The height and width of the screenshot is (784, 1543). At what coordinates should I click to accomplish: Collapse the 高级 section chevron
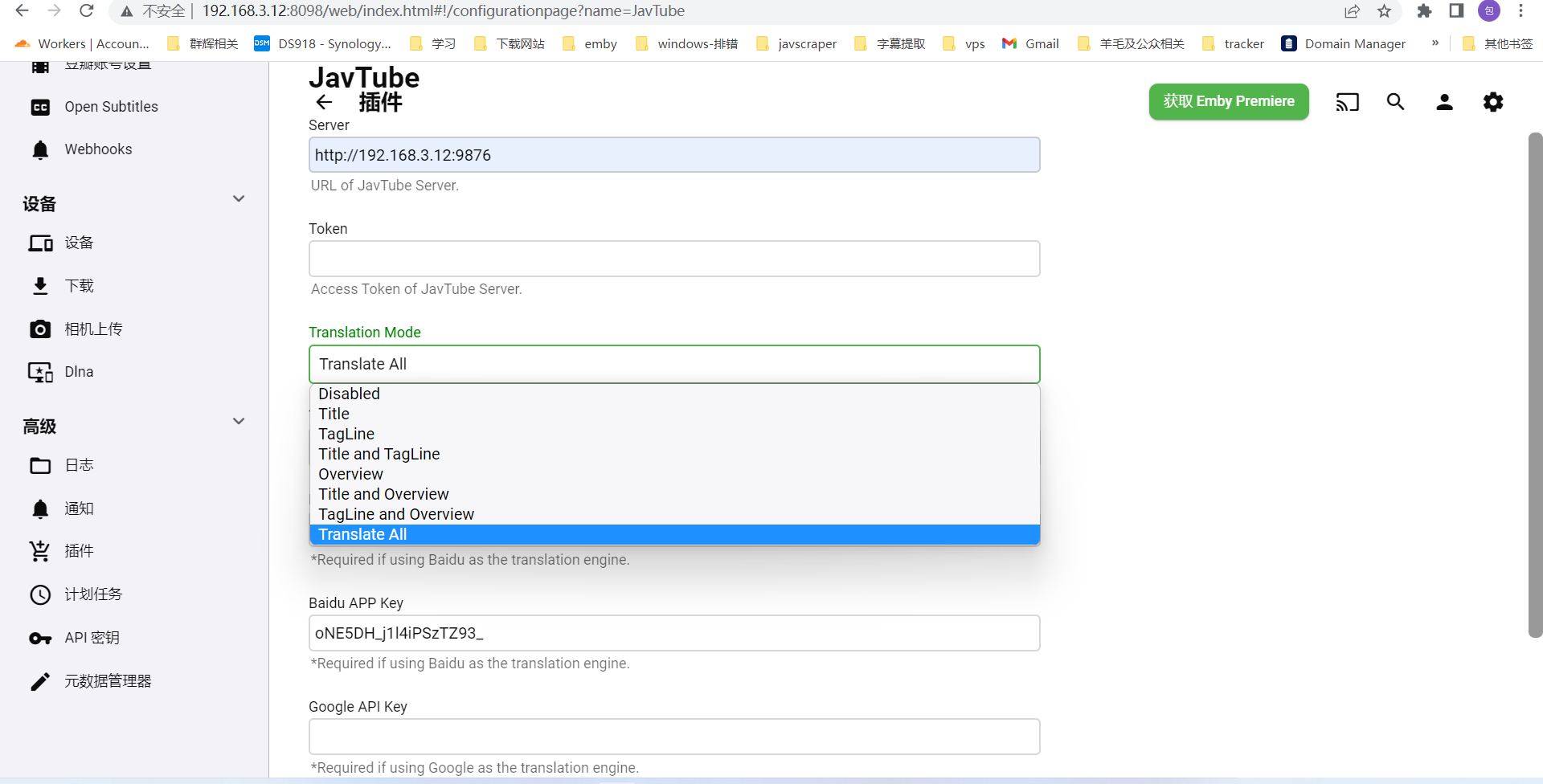pos(239,422)
